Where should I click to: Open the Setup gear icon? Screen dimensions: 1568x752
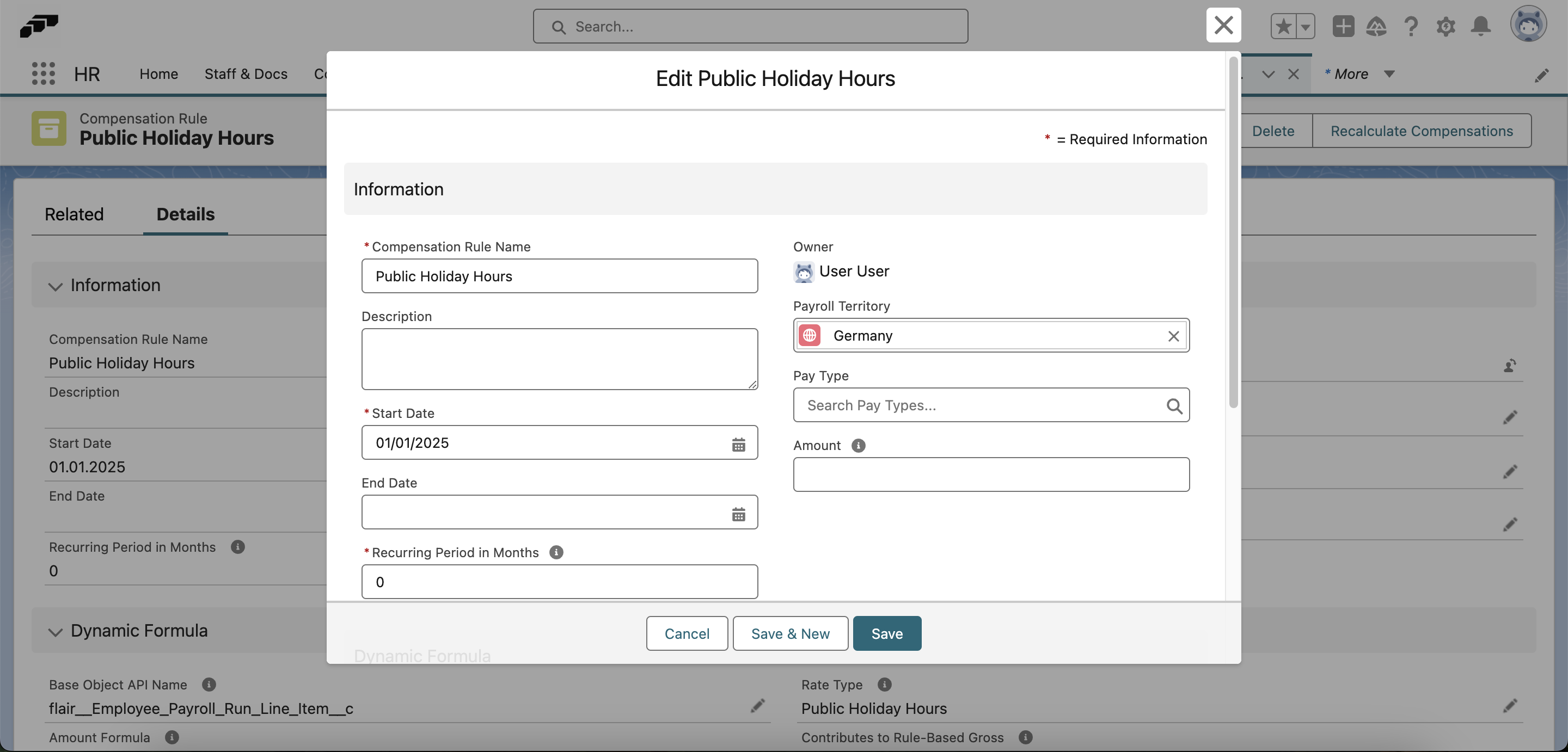(x=1446, y=26)
